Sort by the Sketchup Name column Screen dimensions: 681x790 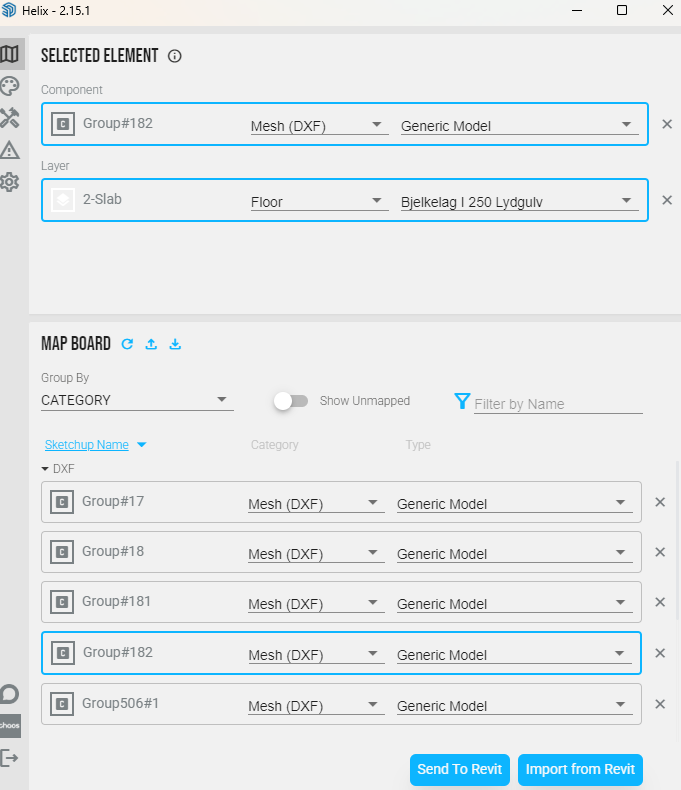[x=86, y=445]
